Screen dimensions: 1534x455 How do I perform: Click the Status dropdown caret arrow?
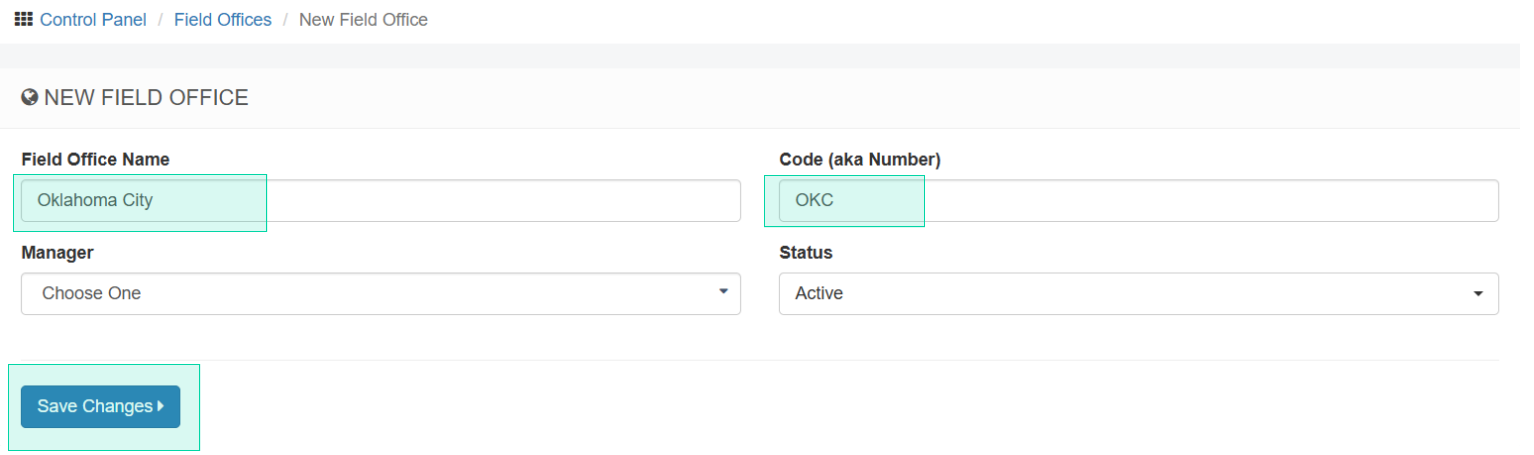pos(1478,294)
